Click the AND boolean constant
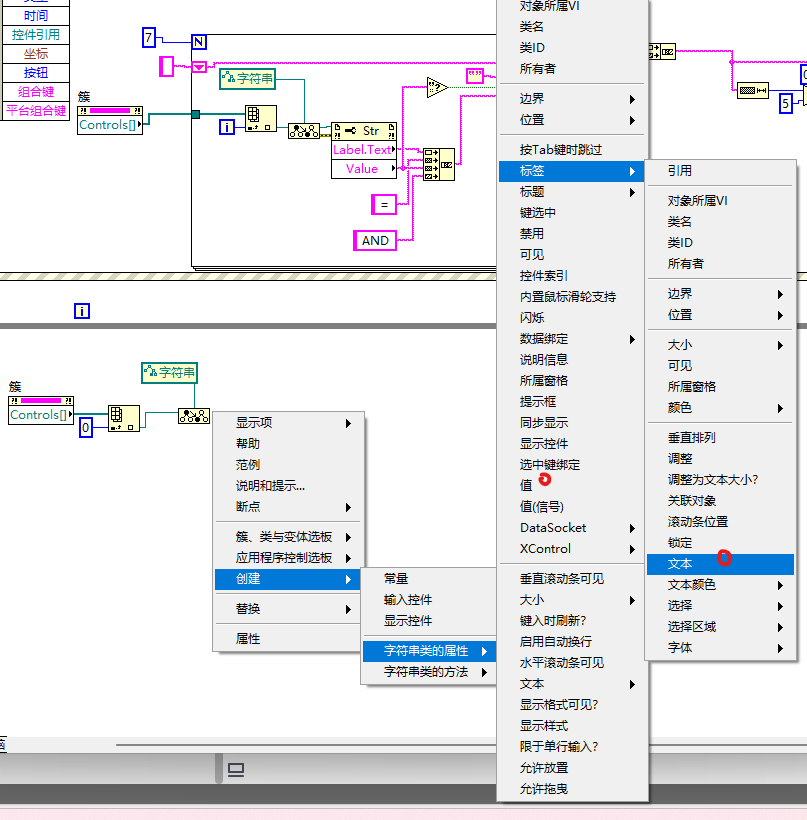 (375, 240)
